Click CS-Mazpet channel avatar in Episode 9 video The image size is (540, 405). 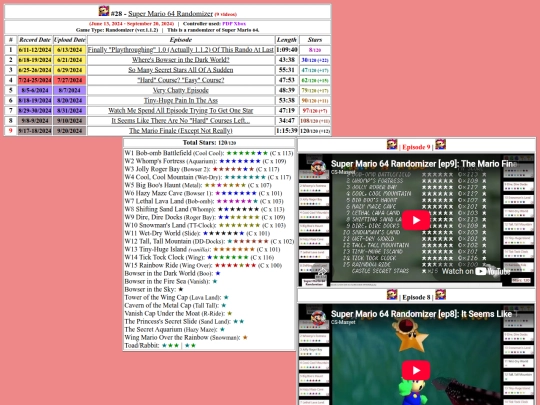(x=318, y=167)
